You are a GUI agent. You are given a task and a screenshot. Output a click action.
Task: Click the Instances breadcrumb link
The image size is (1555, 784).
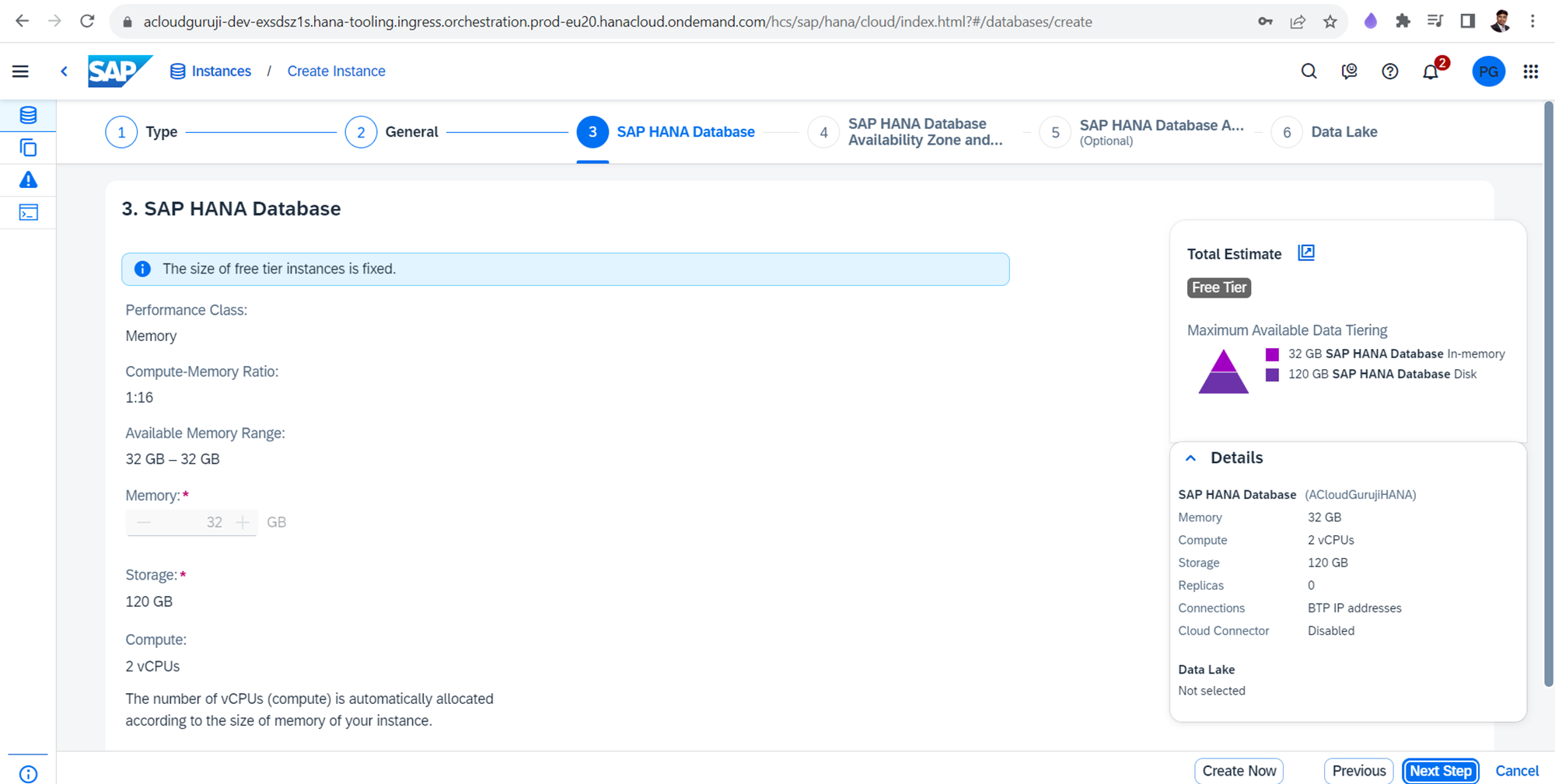[x=221, y=71]
